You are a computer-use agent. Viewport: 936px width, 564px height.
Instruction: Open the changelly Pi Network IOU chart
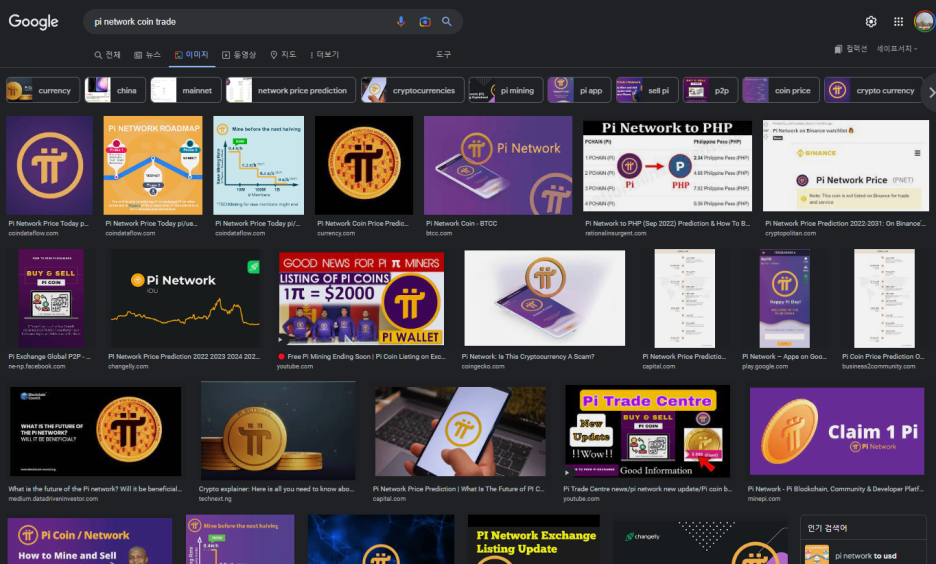[185, 298]
